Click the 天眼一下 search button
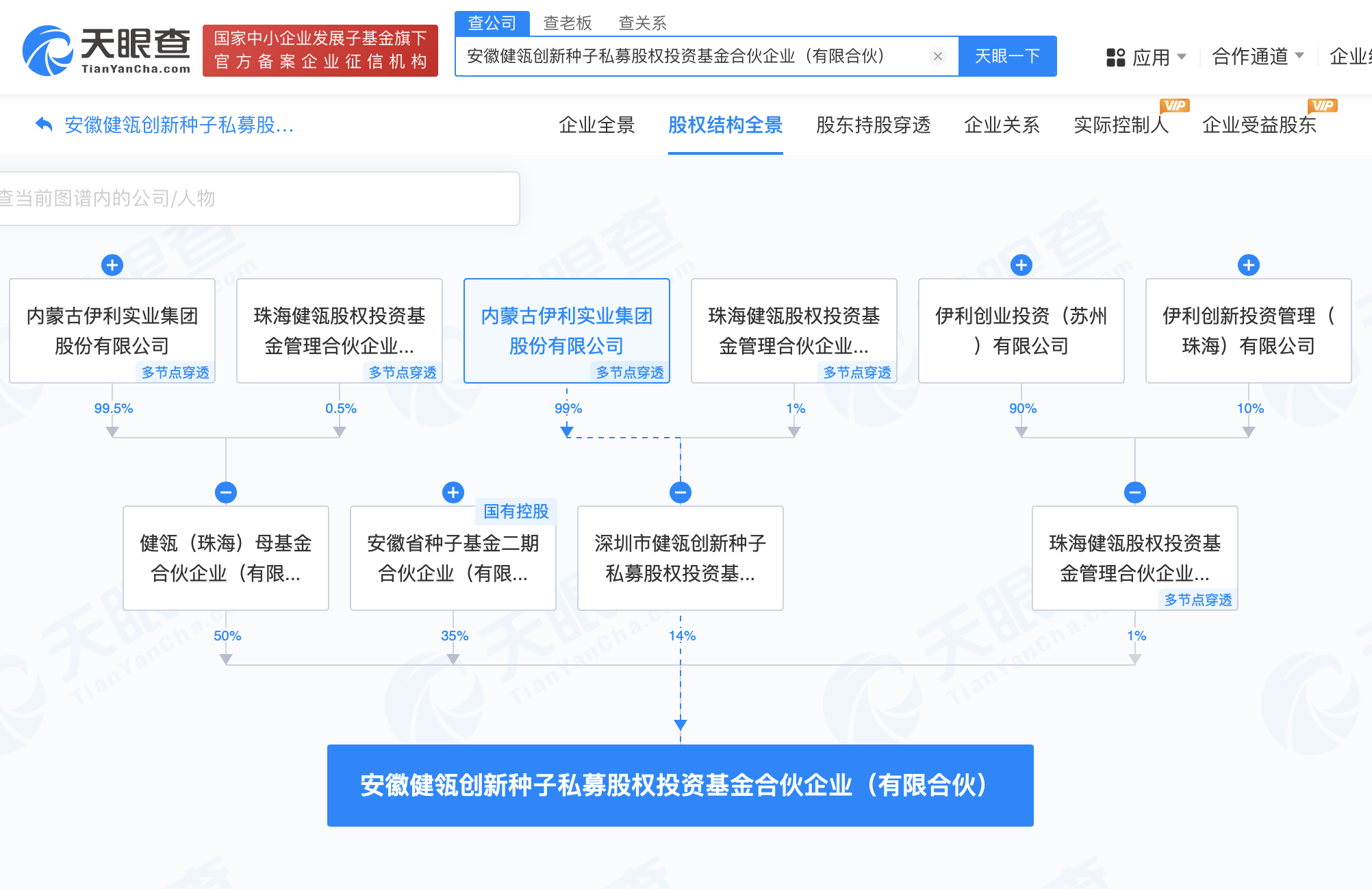1372x889 pixels. [1008, 56]
